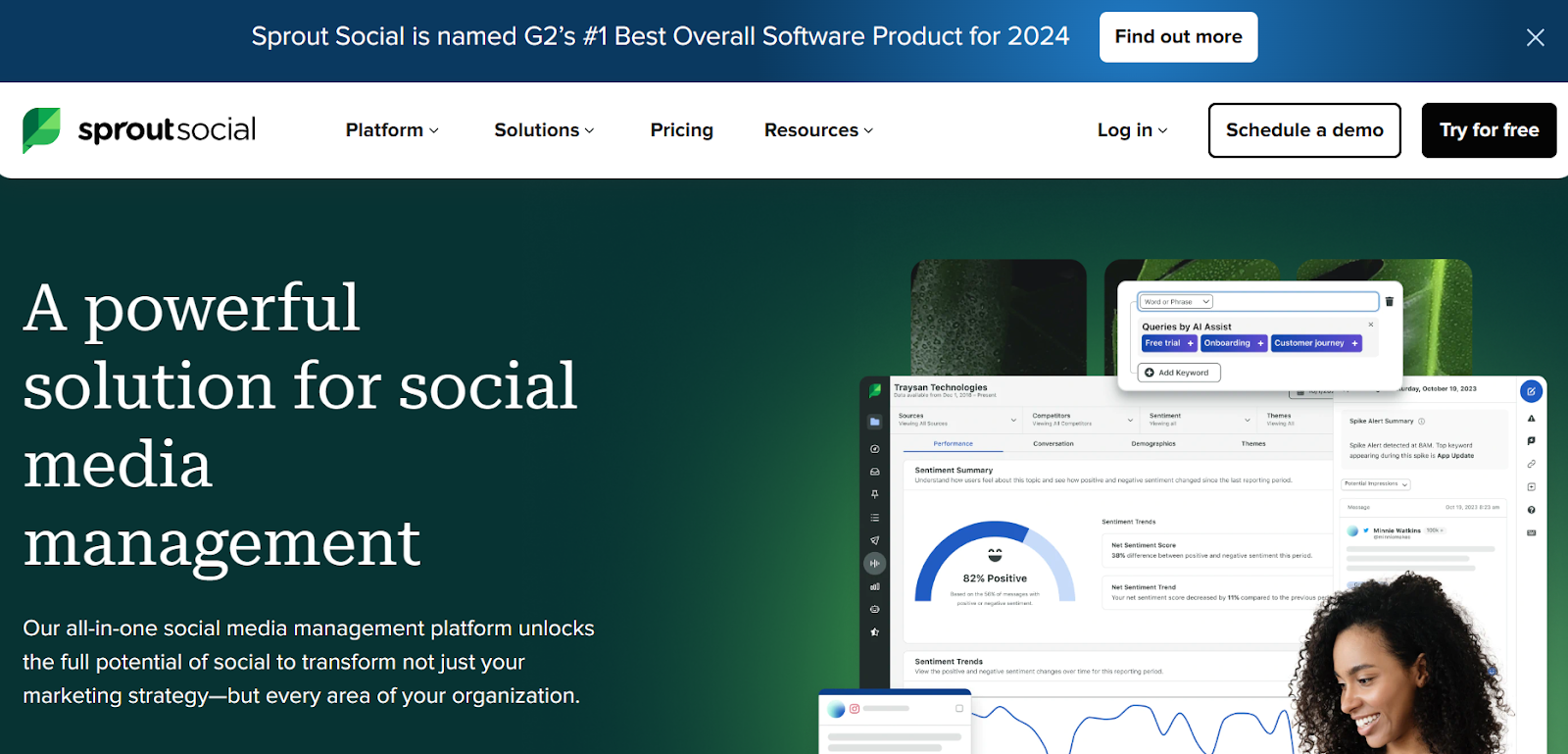Click the pin icon in dashboard sidebar
1568x754 pixels.
click(x=875, y=494)
